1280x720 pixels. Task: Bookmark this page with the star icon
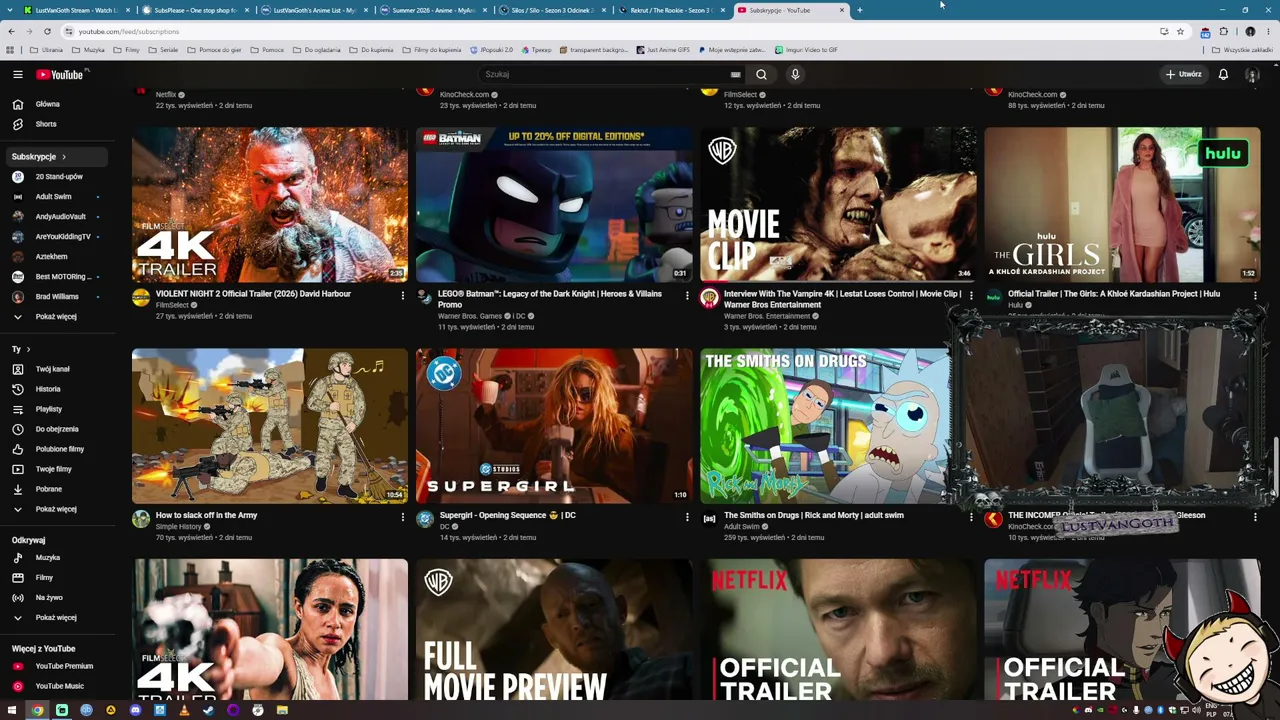(x=1180, y=31)
